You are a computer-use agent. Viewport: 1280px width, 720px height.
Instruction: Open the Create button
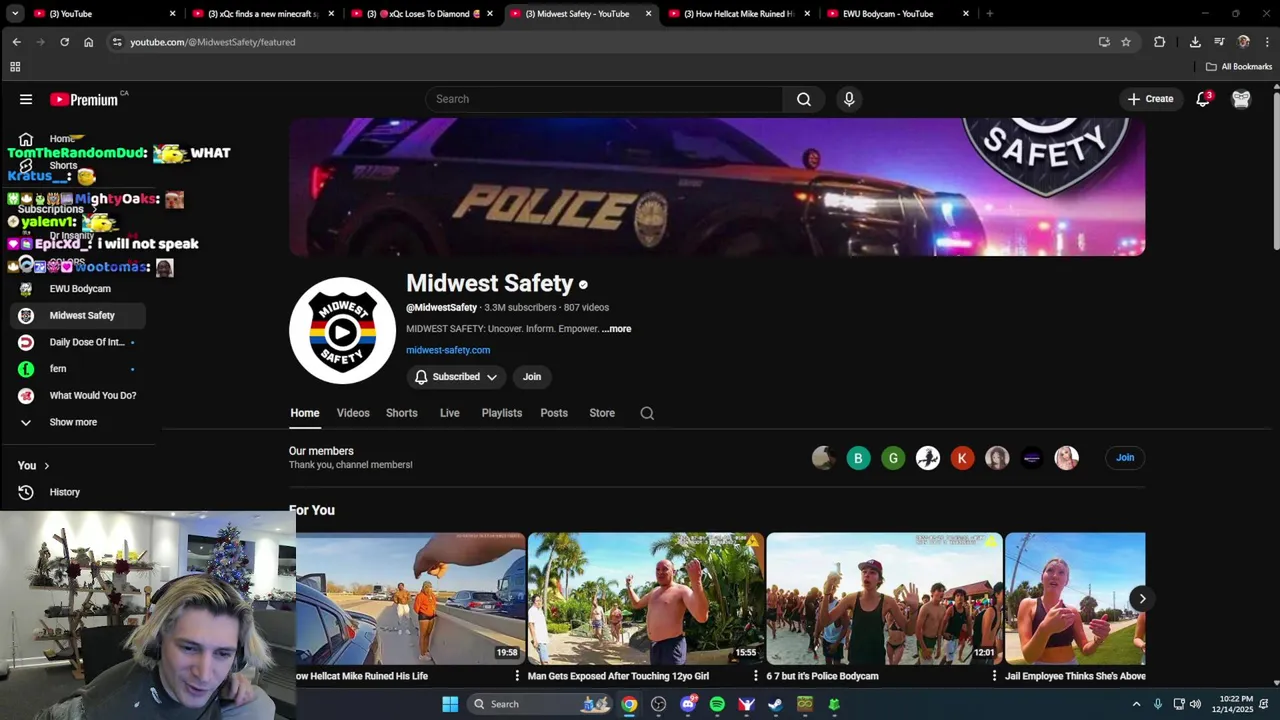[x=1150, y=99]
